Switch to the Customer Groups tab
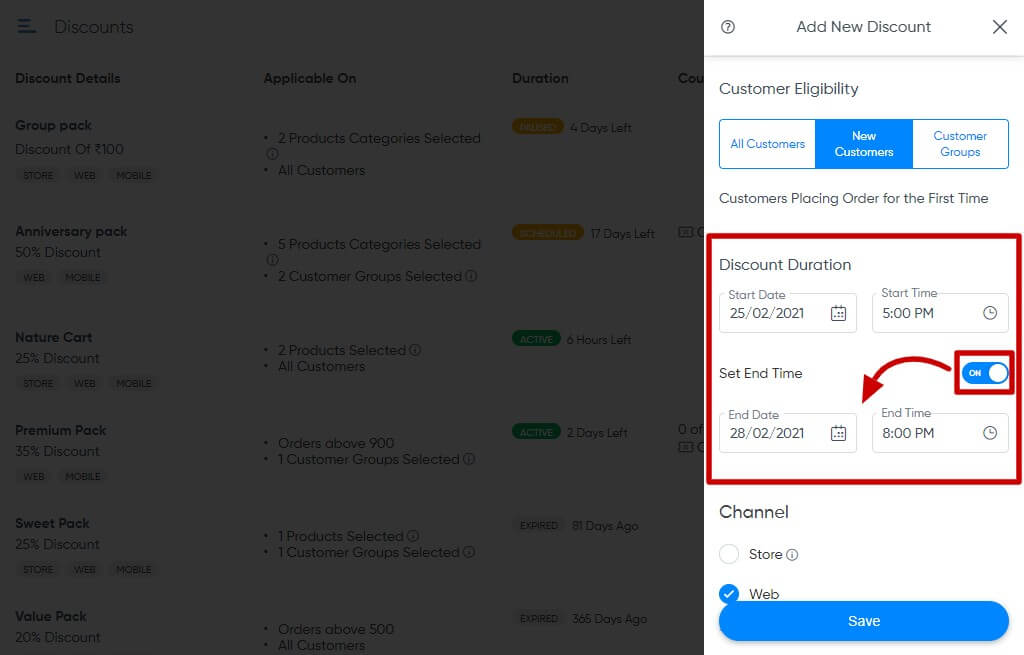Image resolution: width=1024 pixels, height=655 pixels. (959, 144)
